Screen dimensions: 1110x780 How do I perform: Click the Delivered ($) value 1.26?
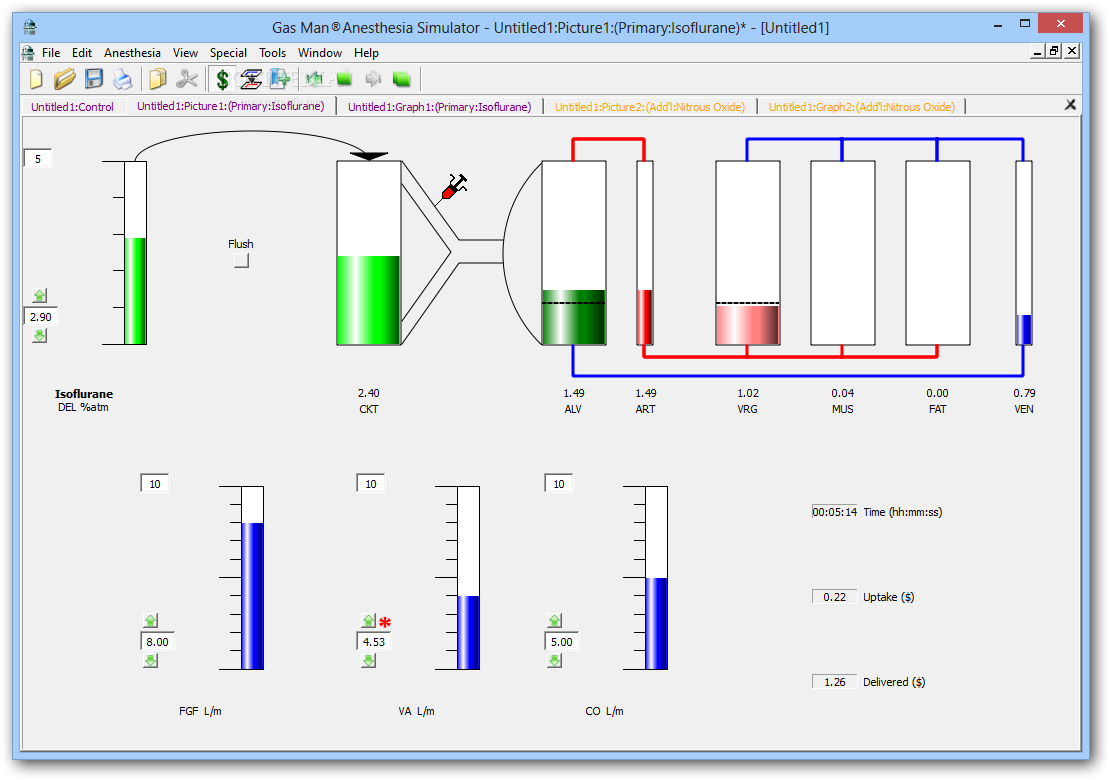[x=835, y=682]
